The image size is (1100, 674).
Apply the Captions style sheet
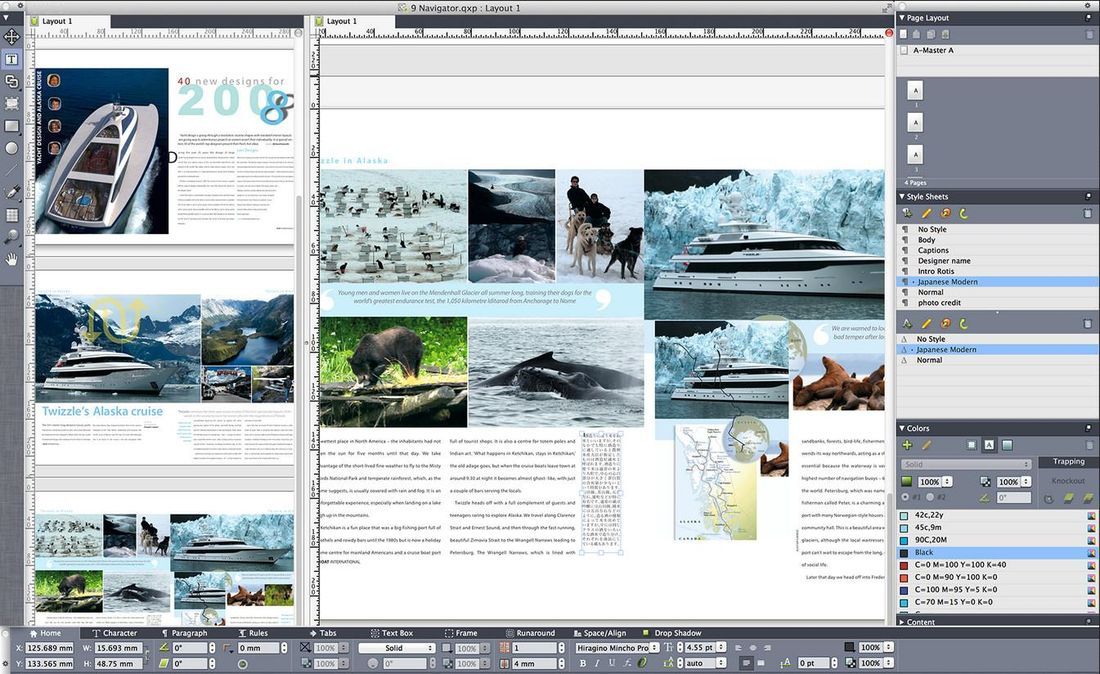932,250
